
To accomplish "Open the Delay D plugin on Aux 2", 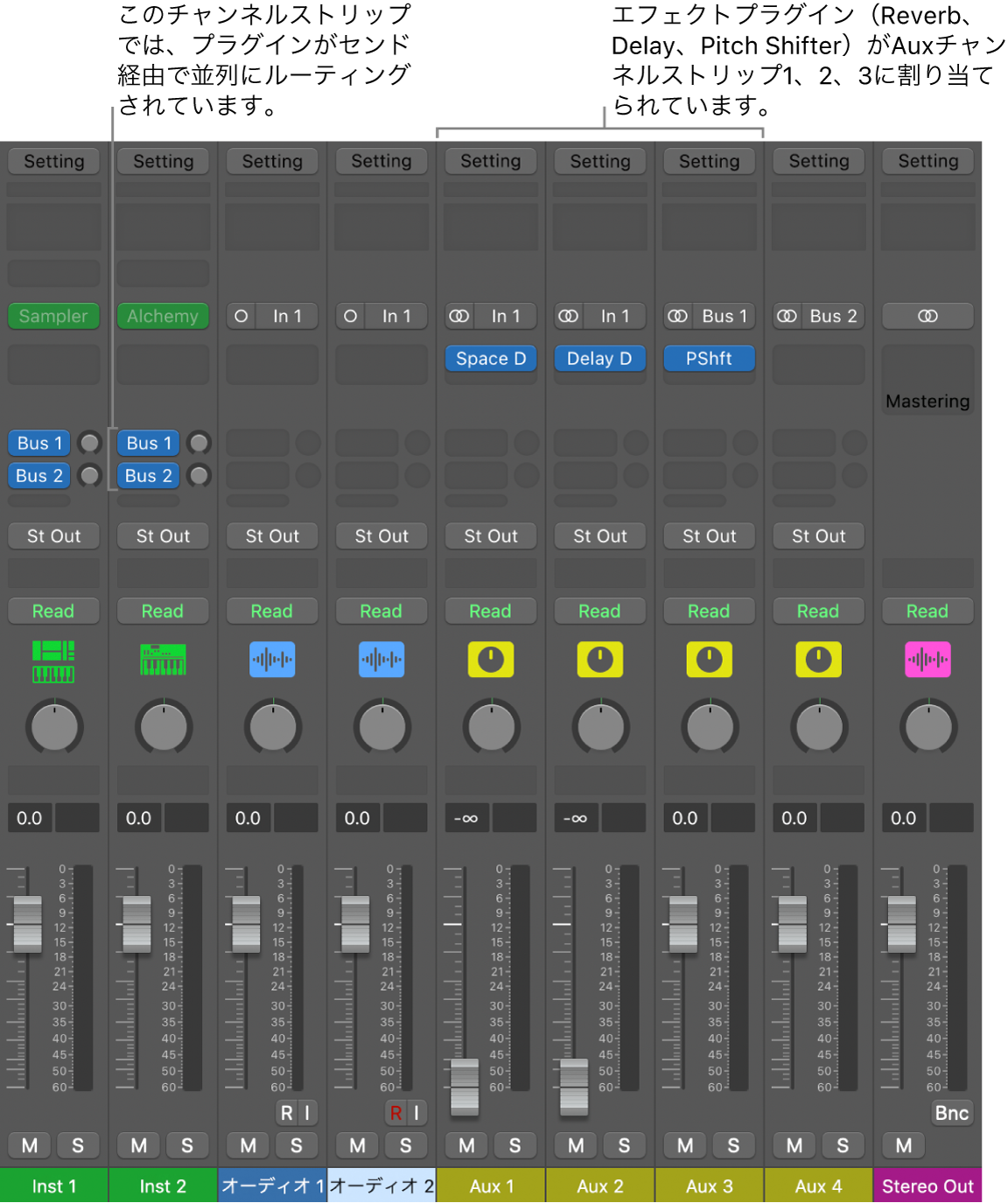I will pos(599,359).
